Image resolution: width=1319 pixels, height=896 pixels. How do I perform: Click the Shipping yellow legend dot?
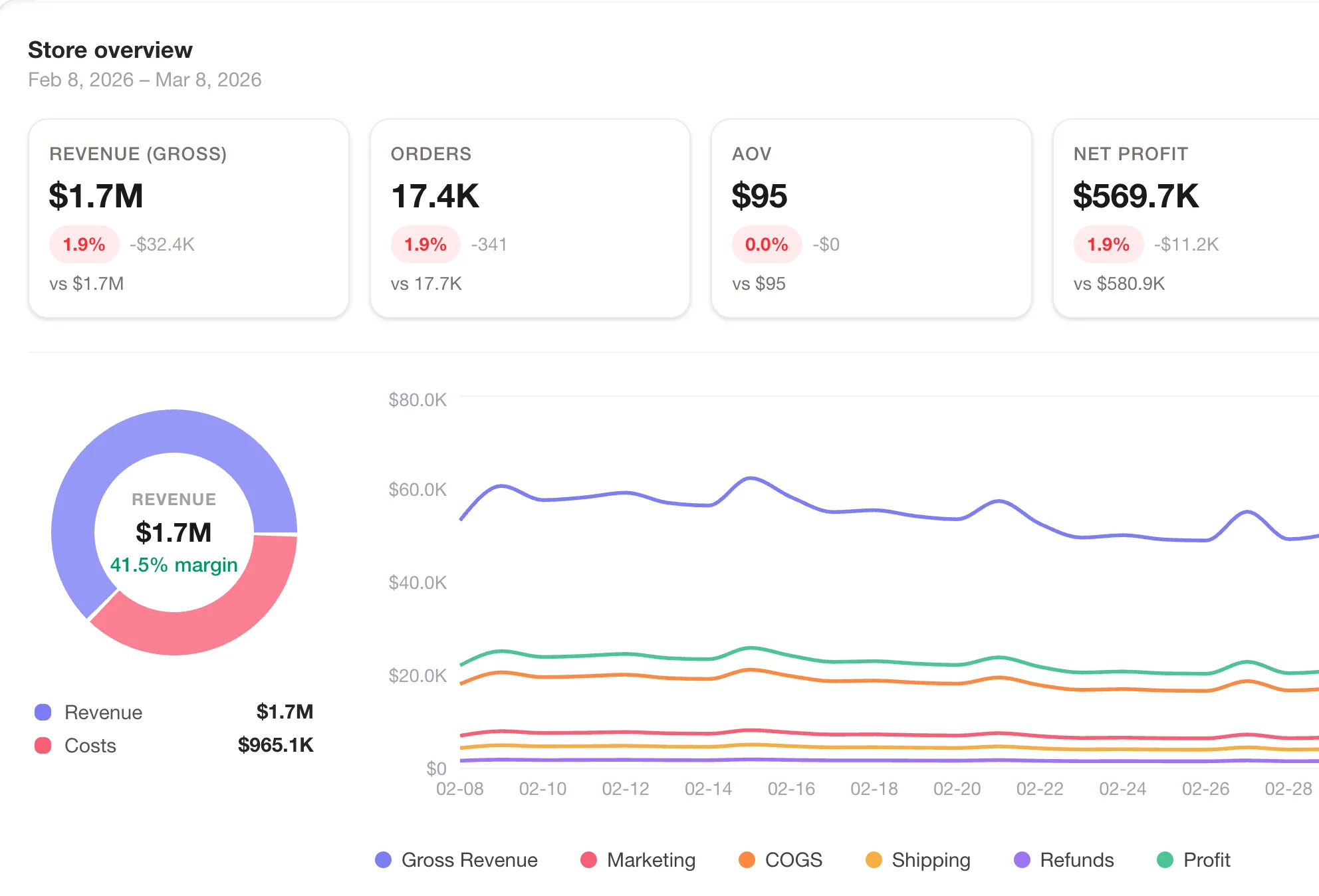click(874, 860)
